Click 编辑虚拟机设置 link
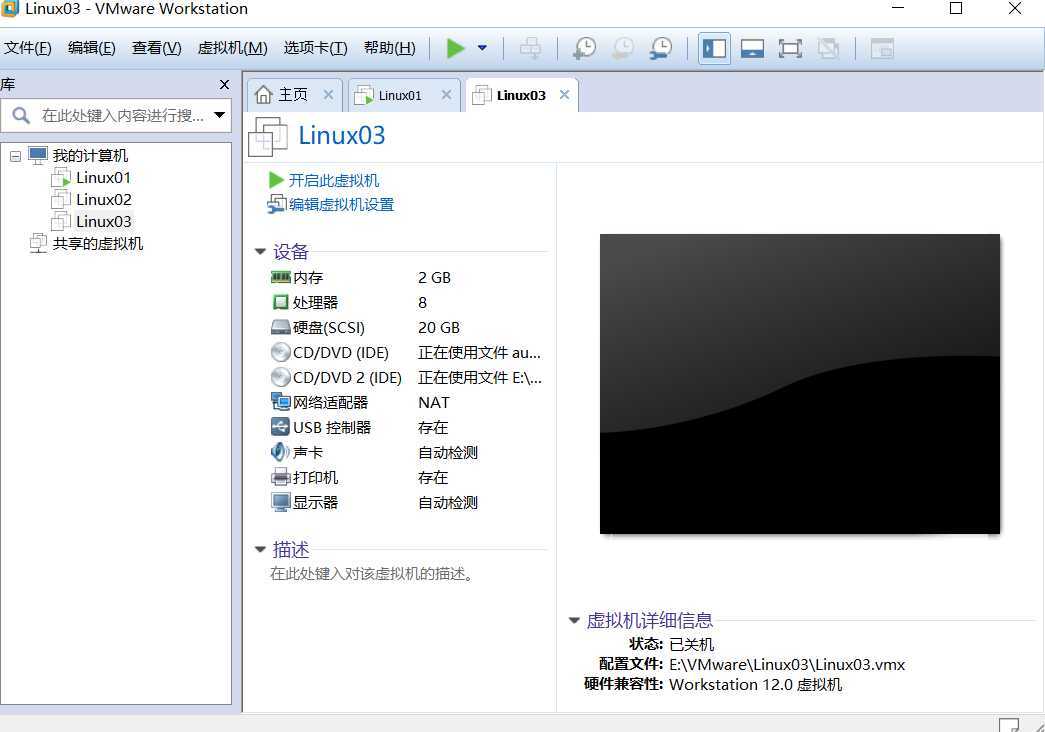Image resolution: width=1045 pixels, height=732 pixels. click(341, 204)
